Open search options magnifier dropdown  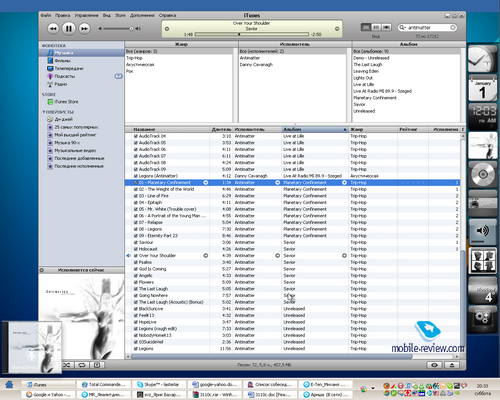(402, 27)
